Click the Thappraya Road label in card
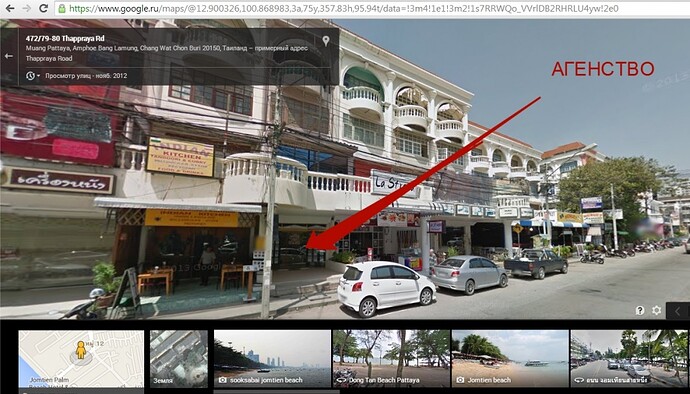This screenshot has width=690, height=394. coord(49,58)
